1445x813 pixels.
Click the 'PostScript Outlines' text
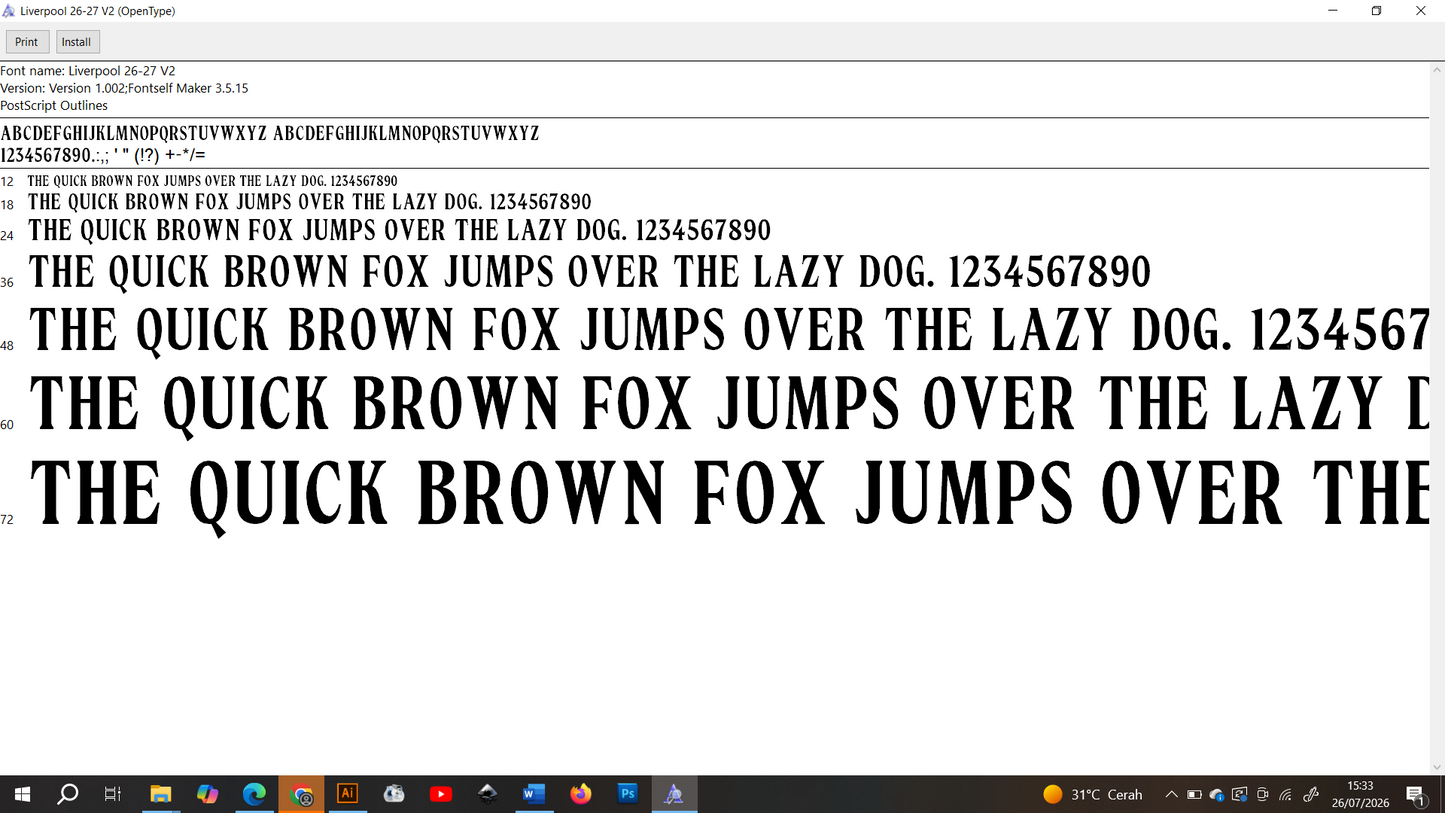[54, 105]
